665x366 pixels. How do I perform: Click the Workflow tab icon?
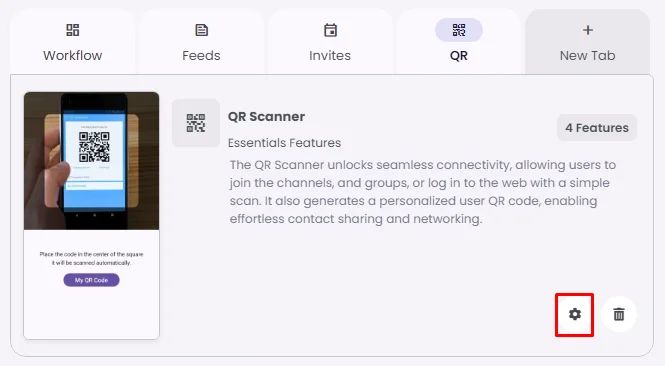point(73,30)
